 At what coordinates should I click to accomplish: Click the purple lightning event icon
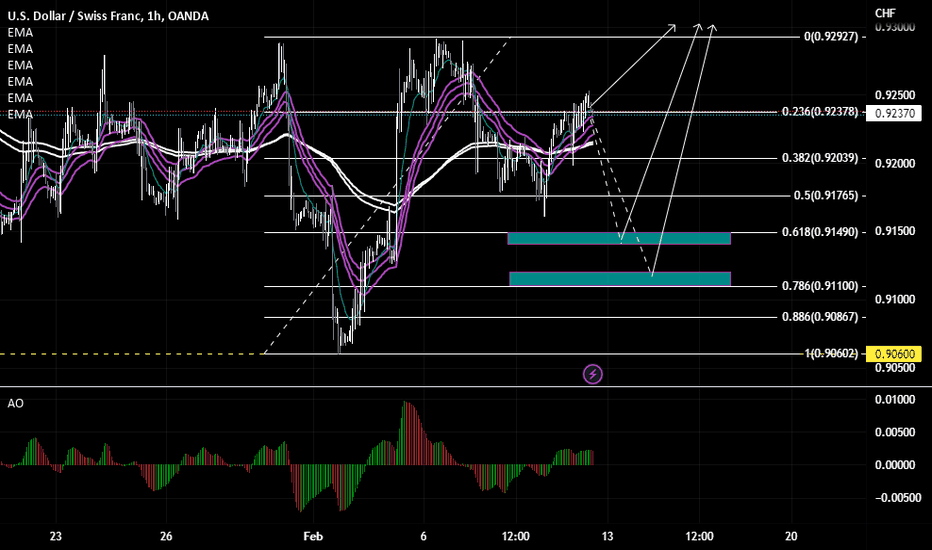pyautogui.click(x=592, y=374)
